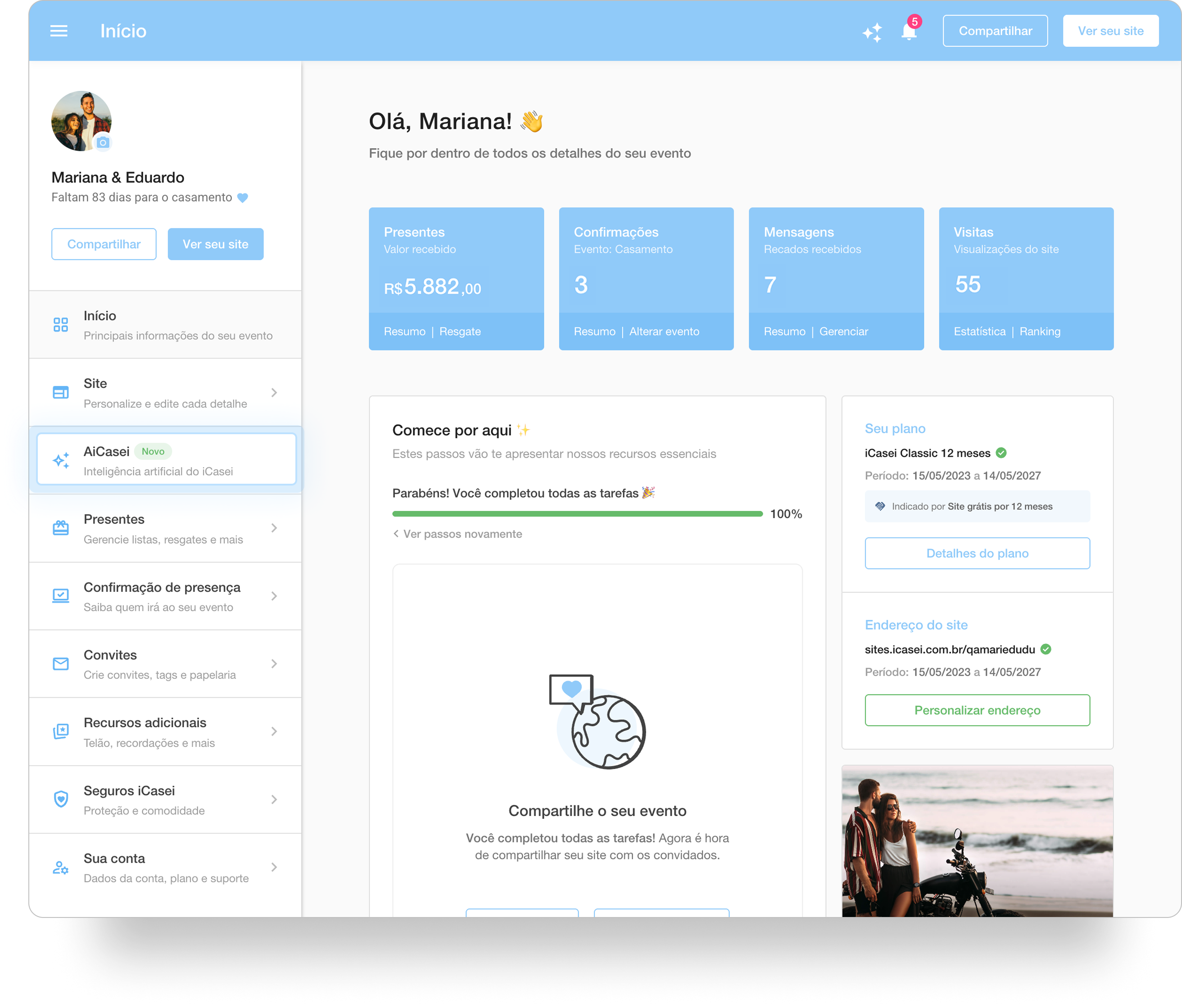This screenshot has width=1182, height=1008.
Task: Expand Confirmação de presença chevron
Action: (274, 595)
